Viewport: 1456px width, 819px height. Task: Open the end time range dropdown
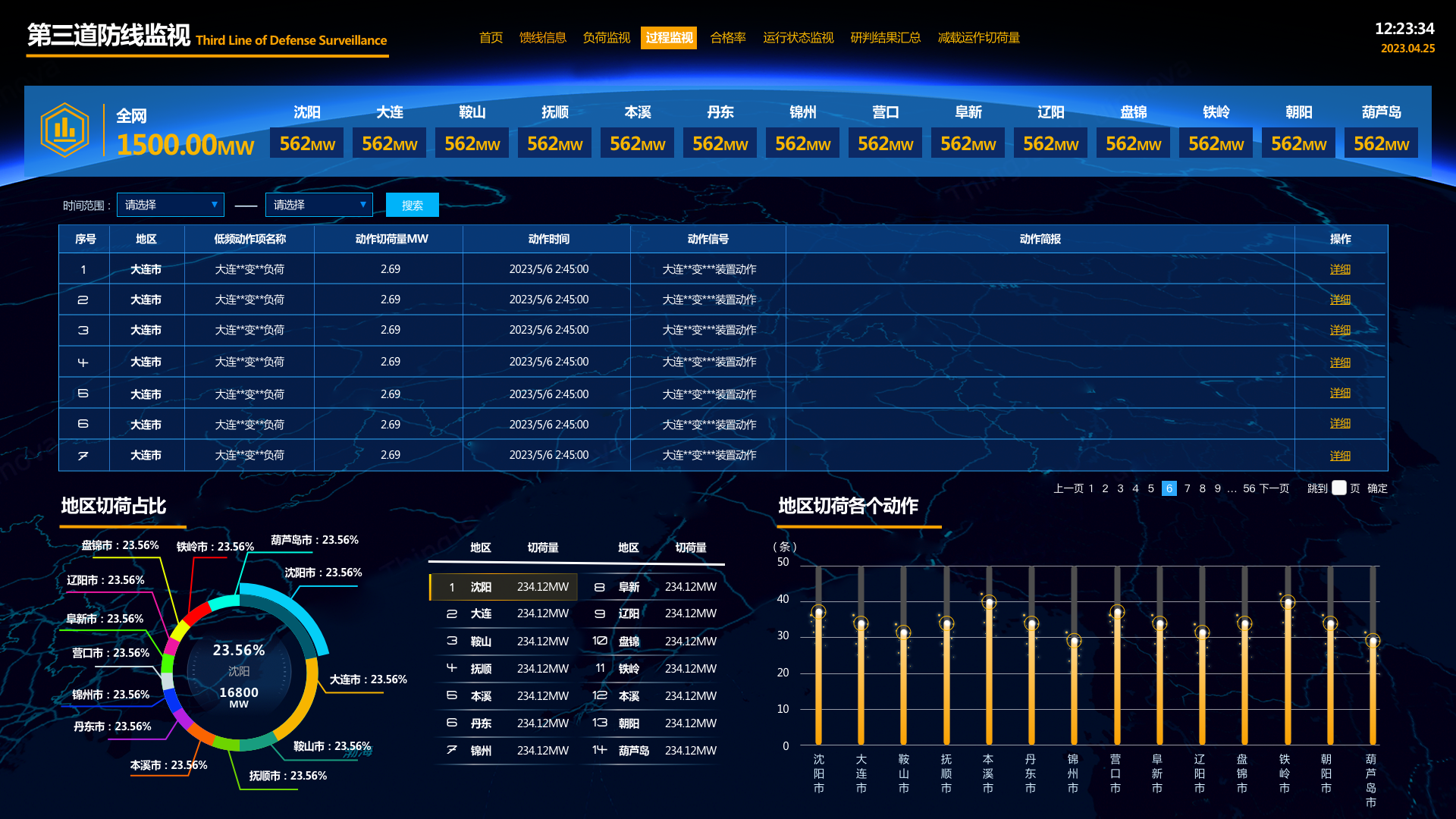(318, 205)
